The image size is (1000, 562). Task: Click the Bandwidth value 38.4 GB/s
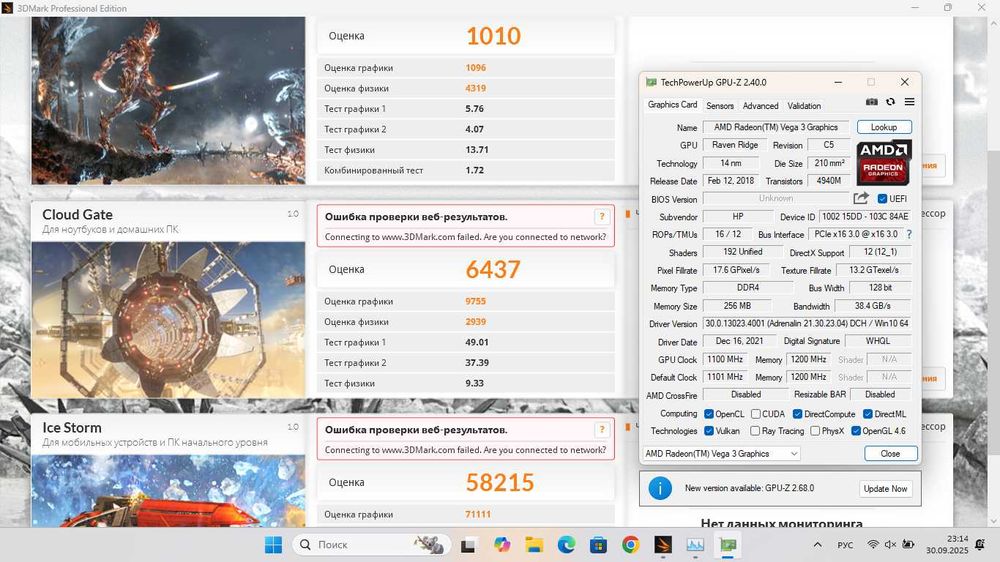click(873, 306)
